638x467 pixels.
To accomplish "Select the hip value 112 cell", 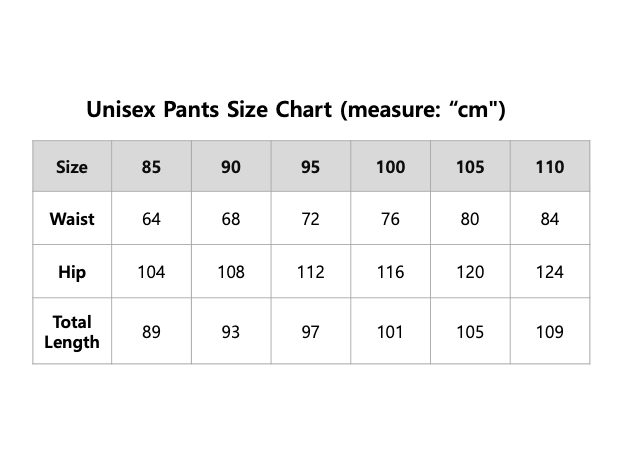I will tap(311, 271).
